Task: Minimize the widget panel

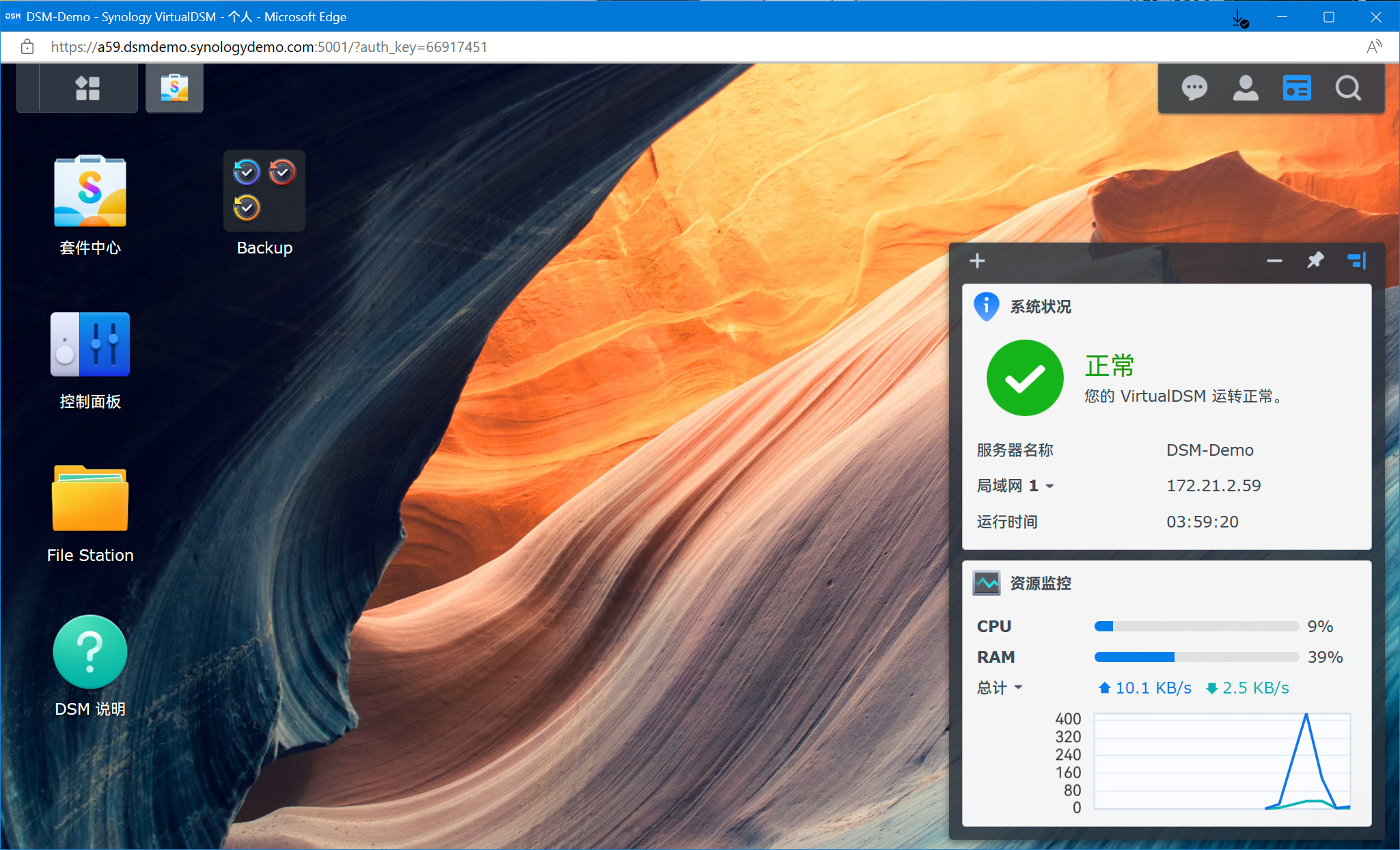Action: pos(1274,261)
